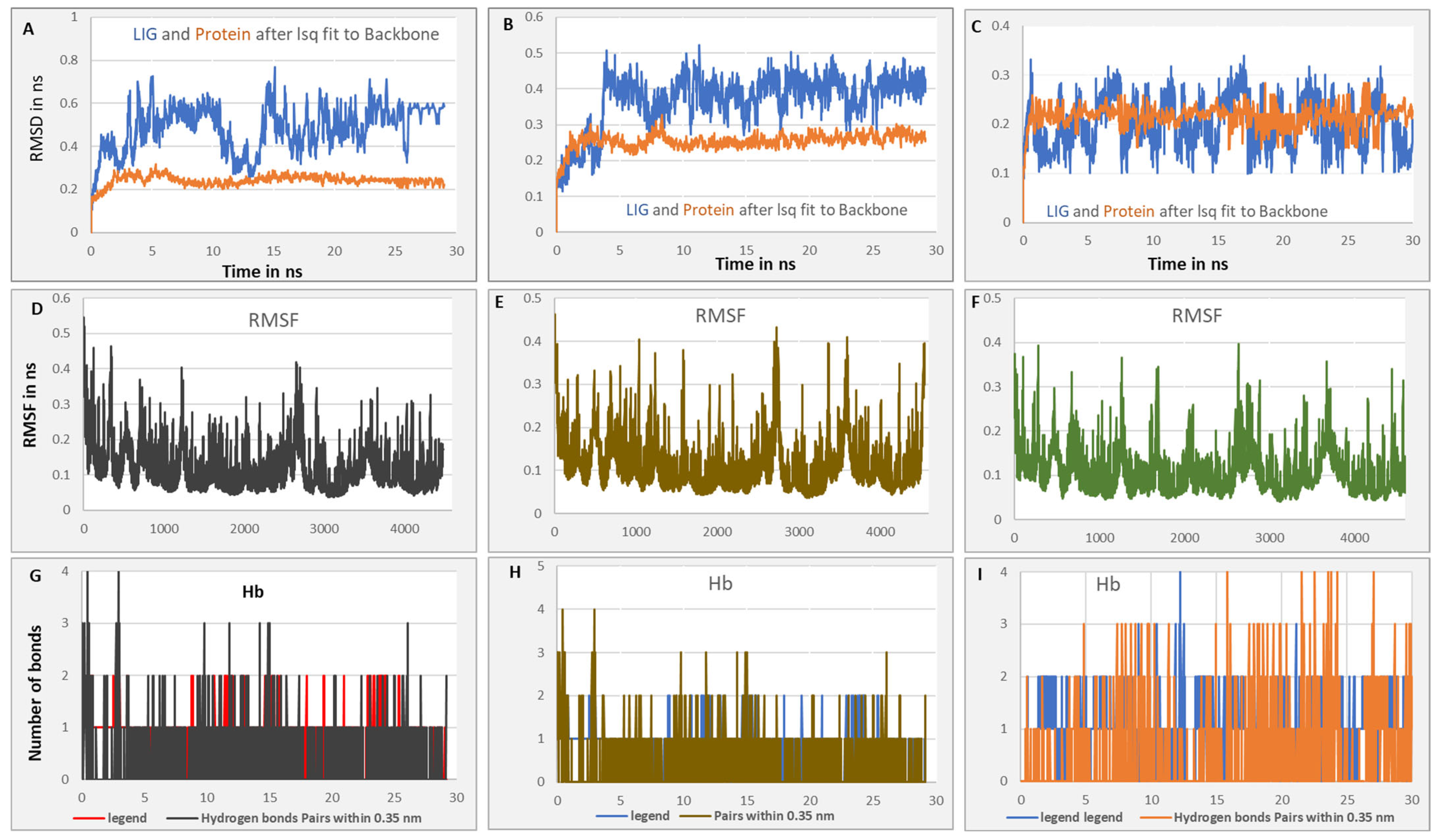Select the RMSF title in panel E
Screen dimensions: 1439x840
720,316
